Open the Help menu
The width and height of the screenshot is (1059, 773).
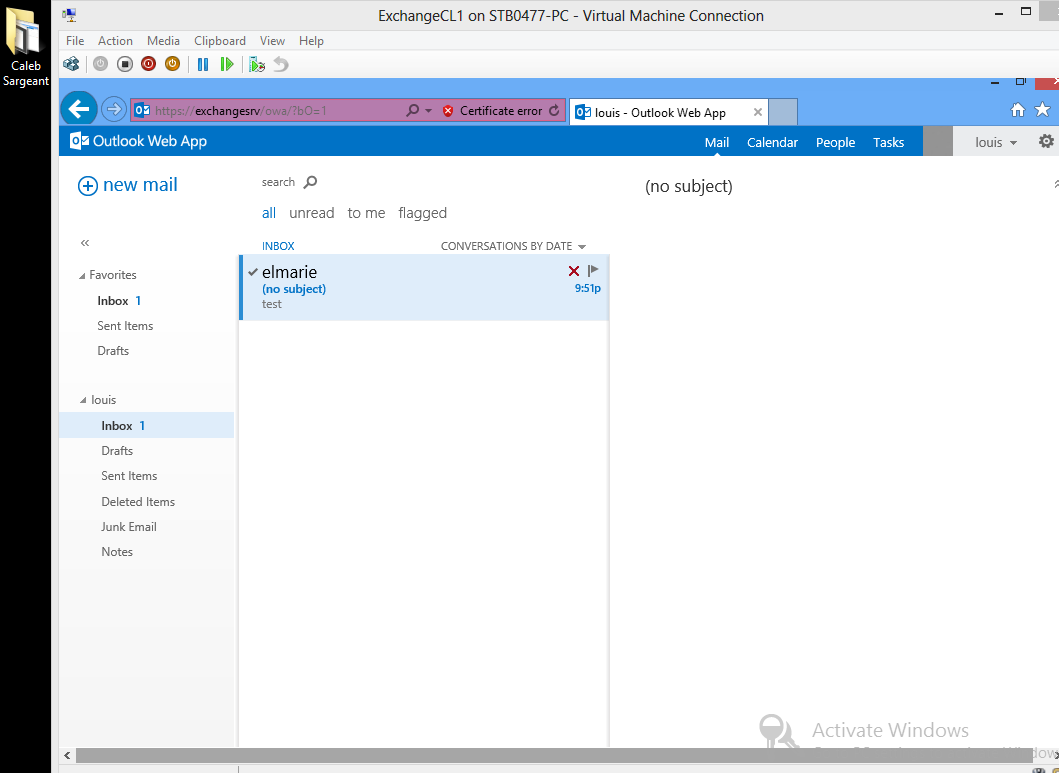pos(311,41)
